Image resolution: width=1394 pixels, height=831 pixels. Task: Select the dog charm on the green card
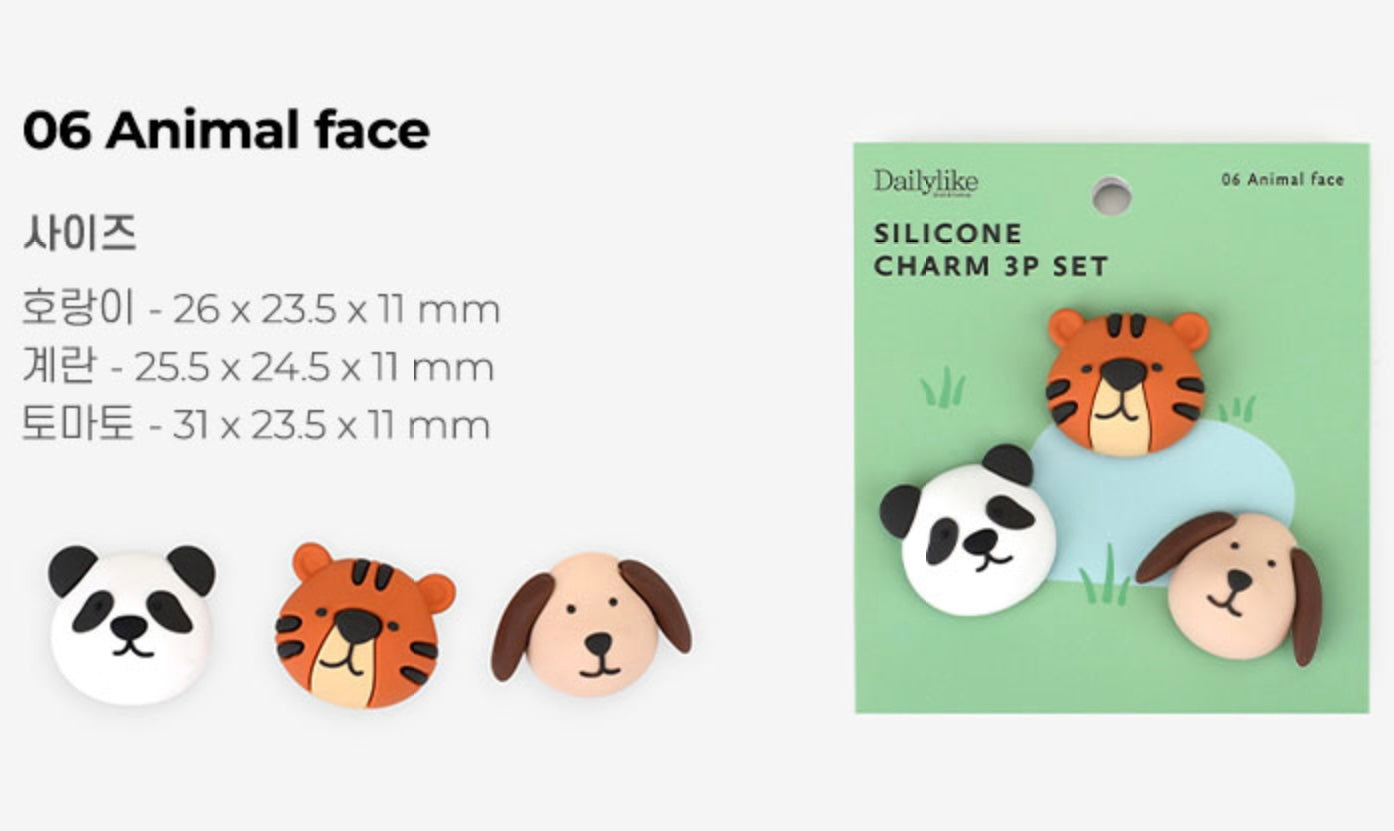point(1229,588)
